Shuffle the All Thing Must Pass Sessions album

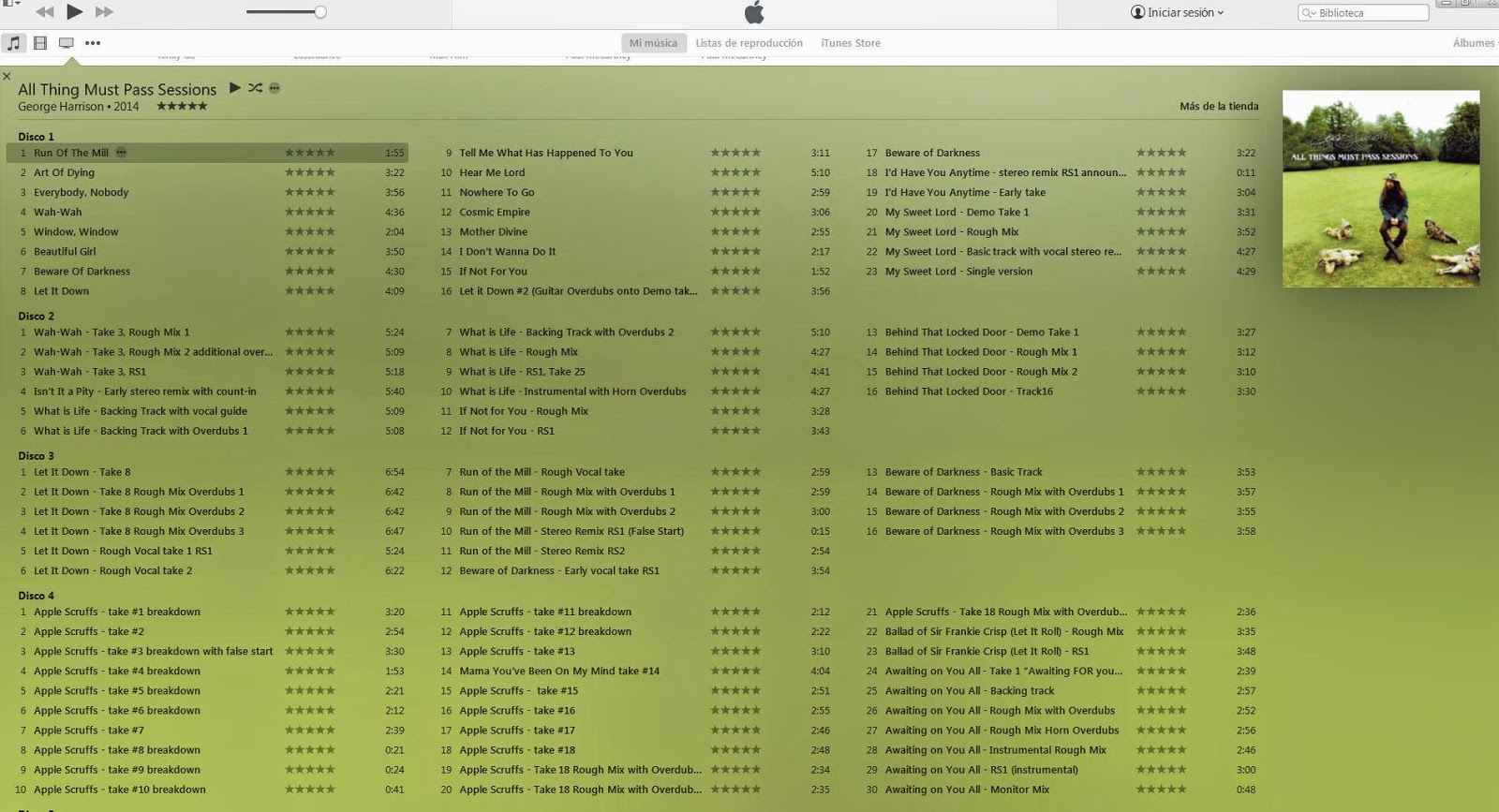tap(256, 88)
